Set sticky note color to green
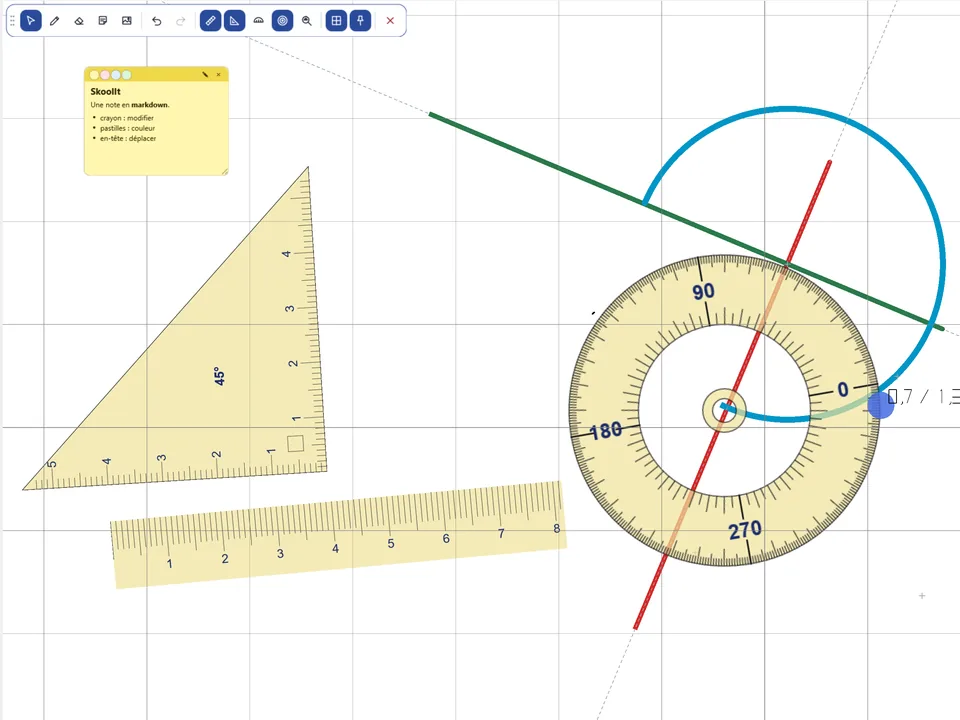The image size is (960, 720). coord(127,75)
